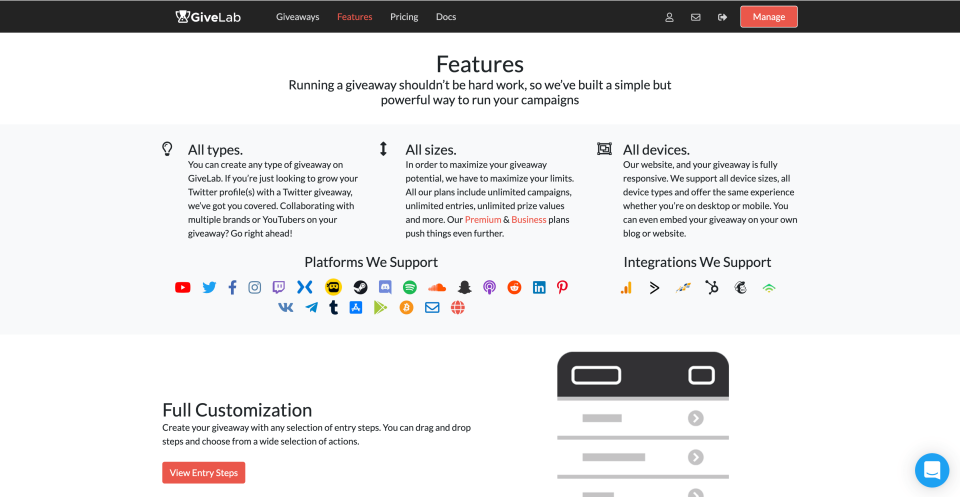Open the messages envelope icon in header
960x497 pixels.
(x=696, y=17)
